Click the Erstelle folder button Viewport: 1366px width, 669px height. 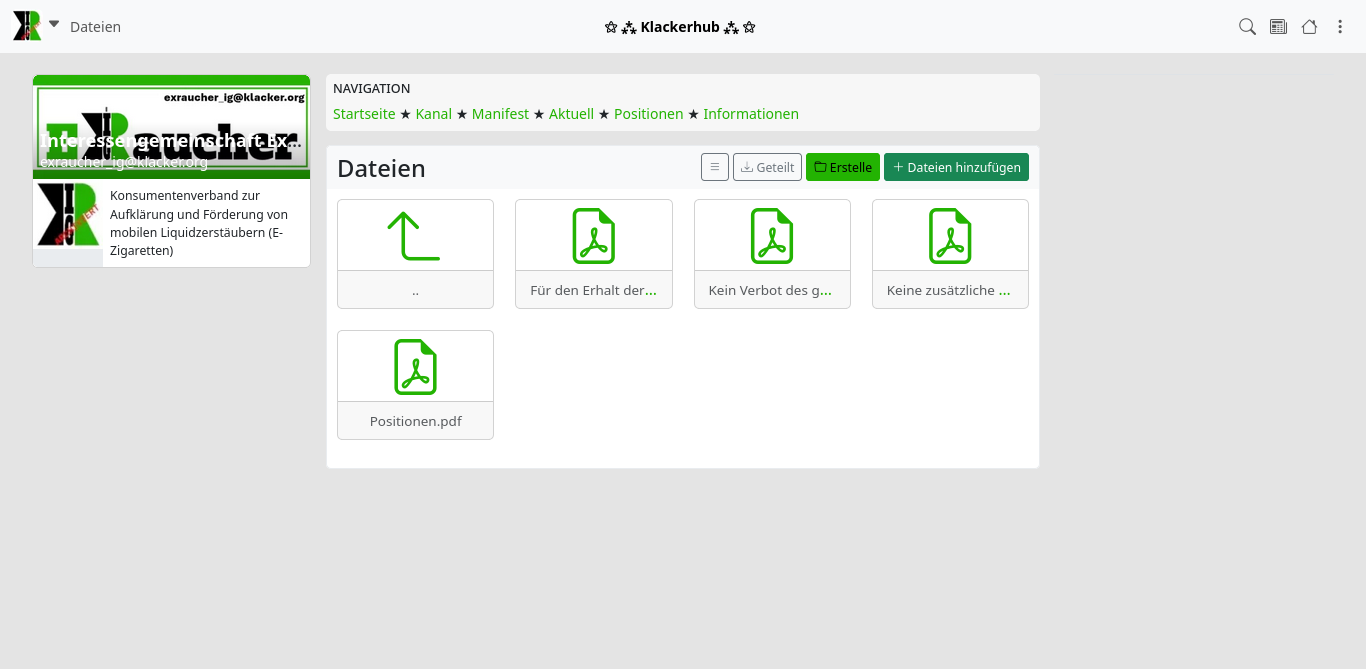(842, 167)
